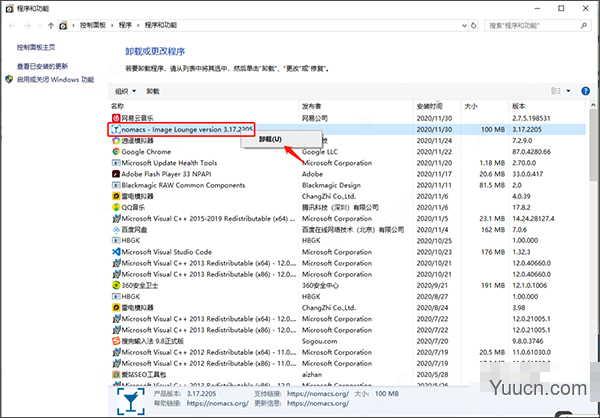Click the 控制面板 breadcrumb
Viewport: 600px width, 418px height.
tap(93, 26)
